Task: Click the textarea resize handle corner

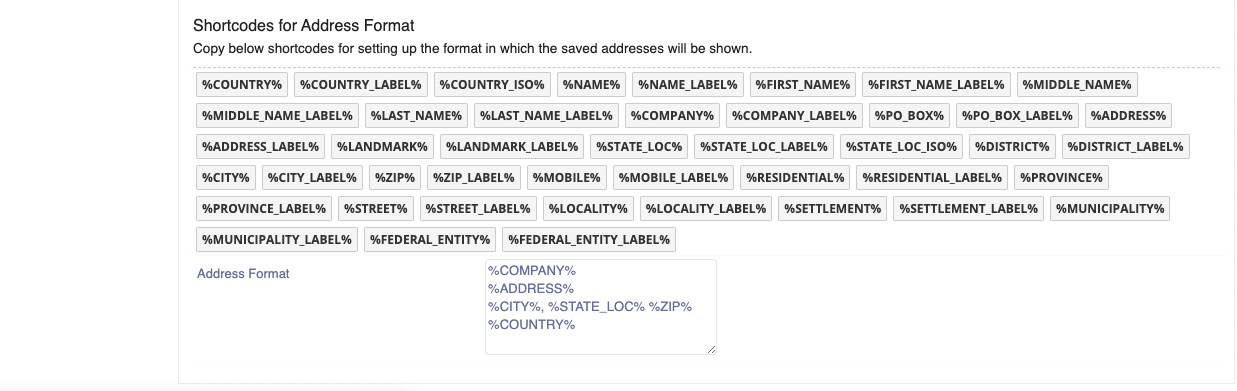Action: [x=711, y=349]
